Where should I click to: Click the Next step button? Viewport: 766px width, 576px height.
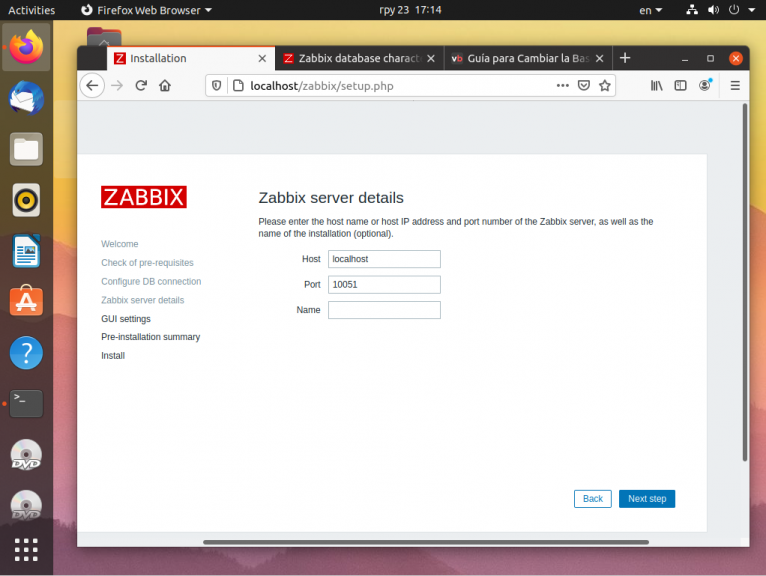point(647,499)
